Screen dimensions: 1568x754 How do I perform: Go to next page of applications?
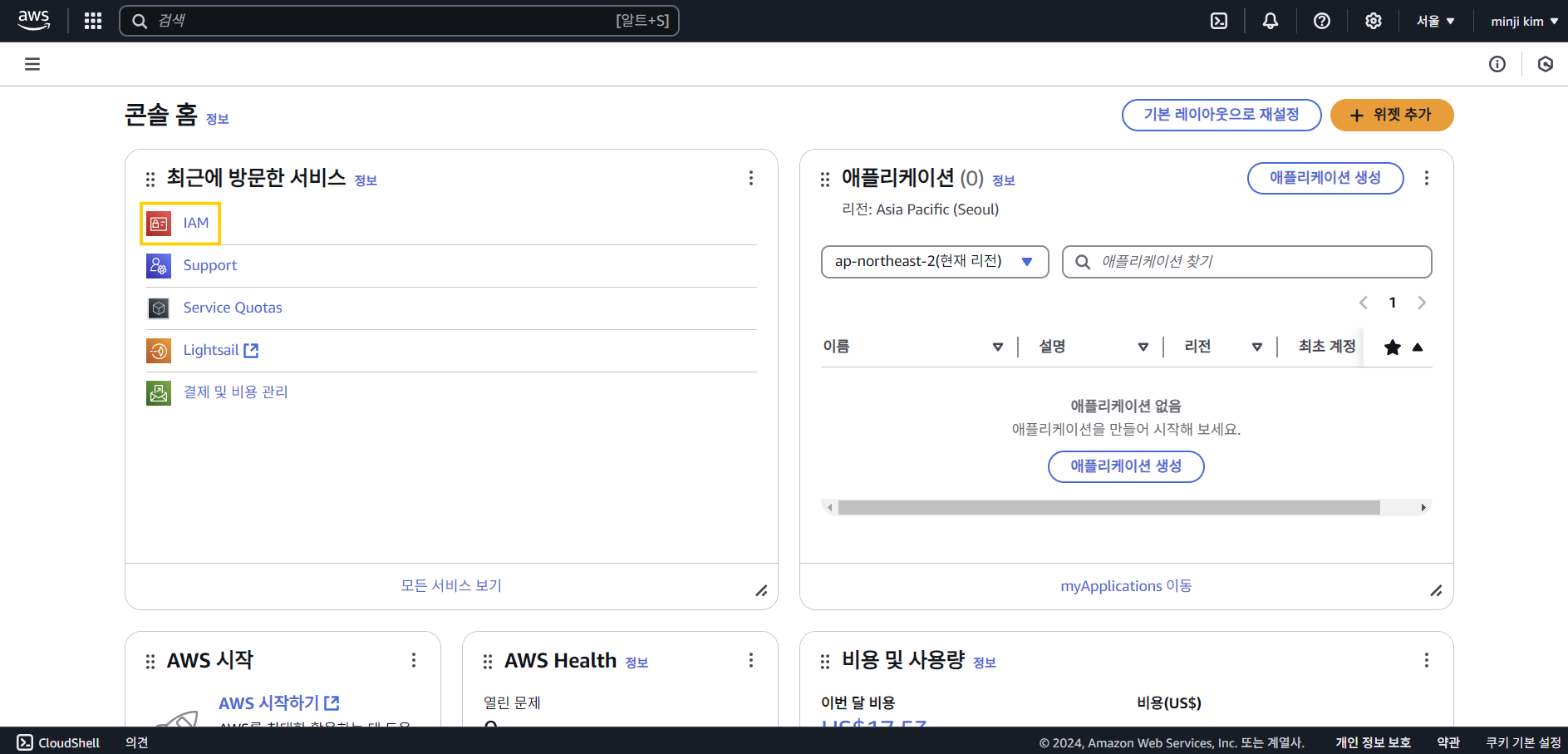[x=1422, y=303]
